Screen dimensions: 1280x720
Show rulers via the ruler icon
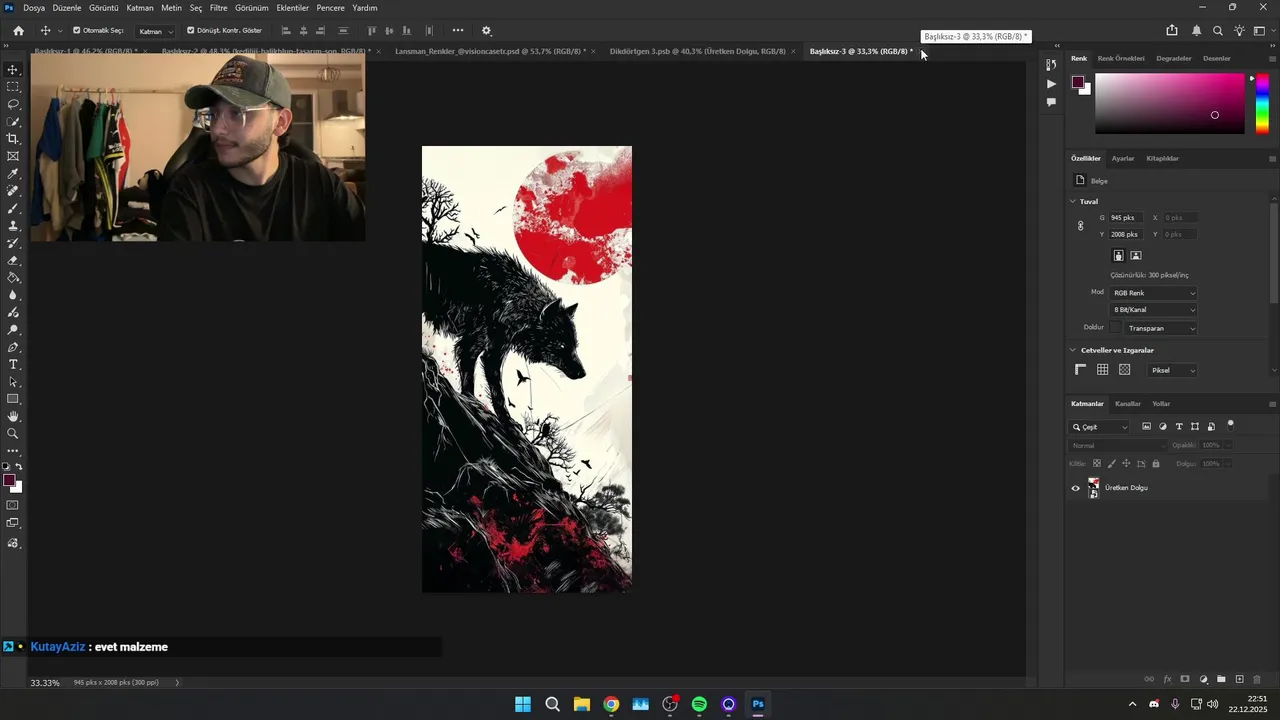pyautogui.click(x=1080, y=370)
